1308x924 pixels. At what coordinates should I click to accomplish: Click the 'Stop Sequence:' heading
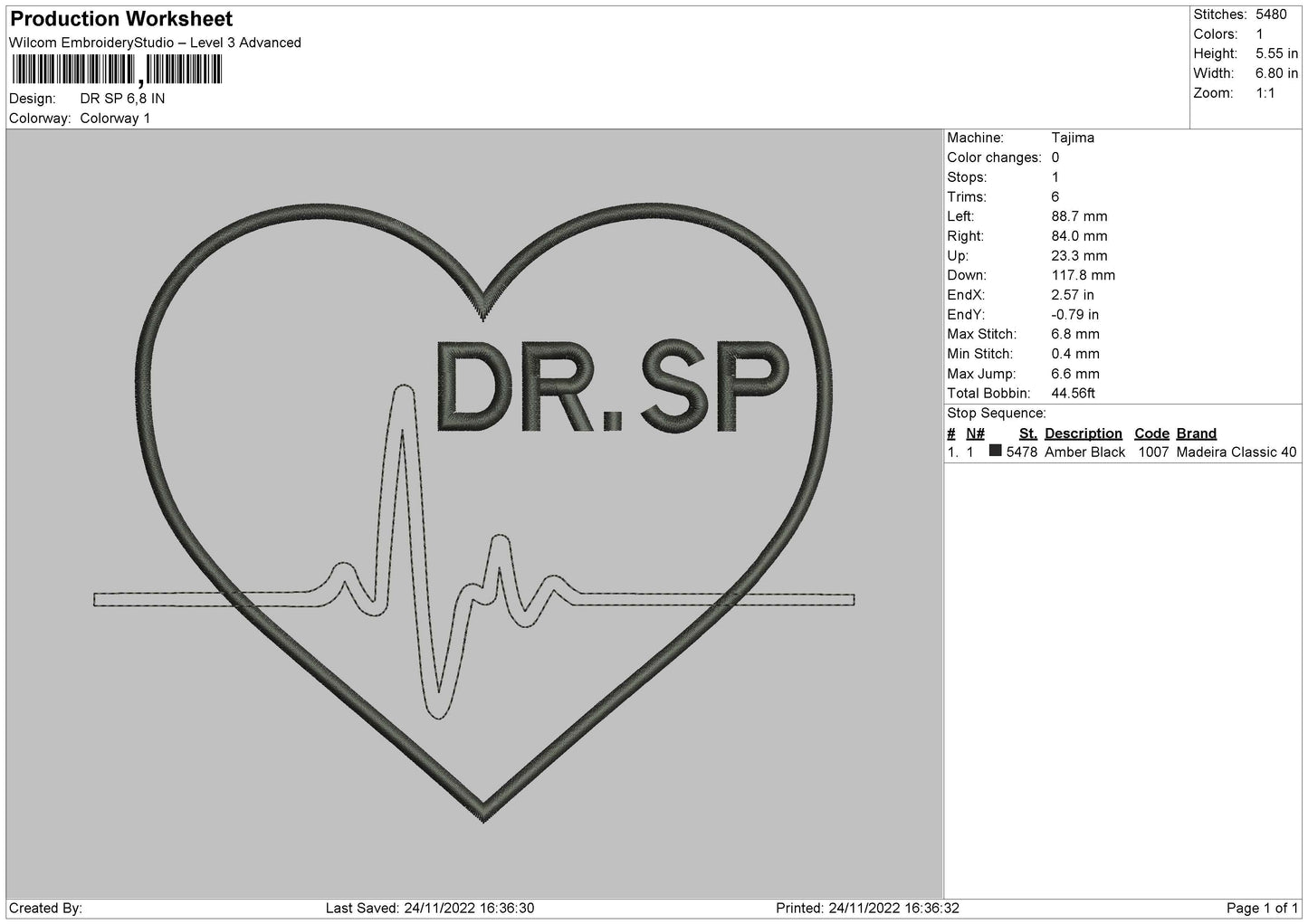997,414
